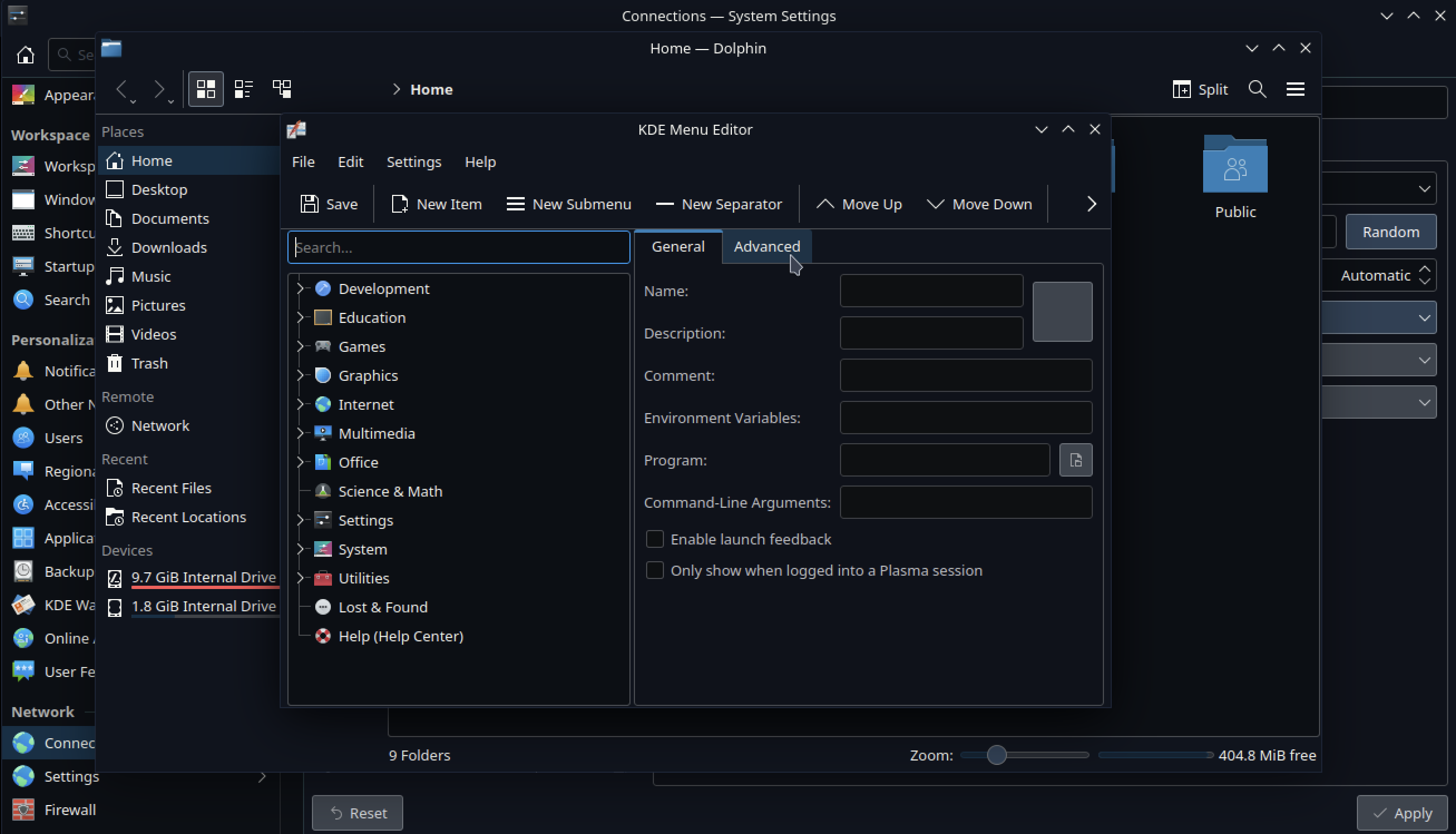1456x834 pixels.
Task: Open Dolphin hamburger menu
Action: coord(1295,89)
